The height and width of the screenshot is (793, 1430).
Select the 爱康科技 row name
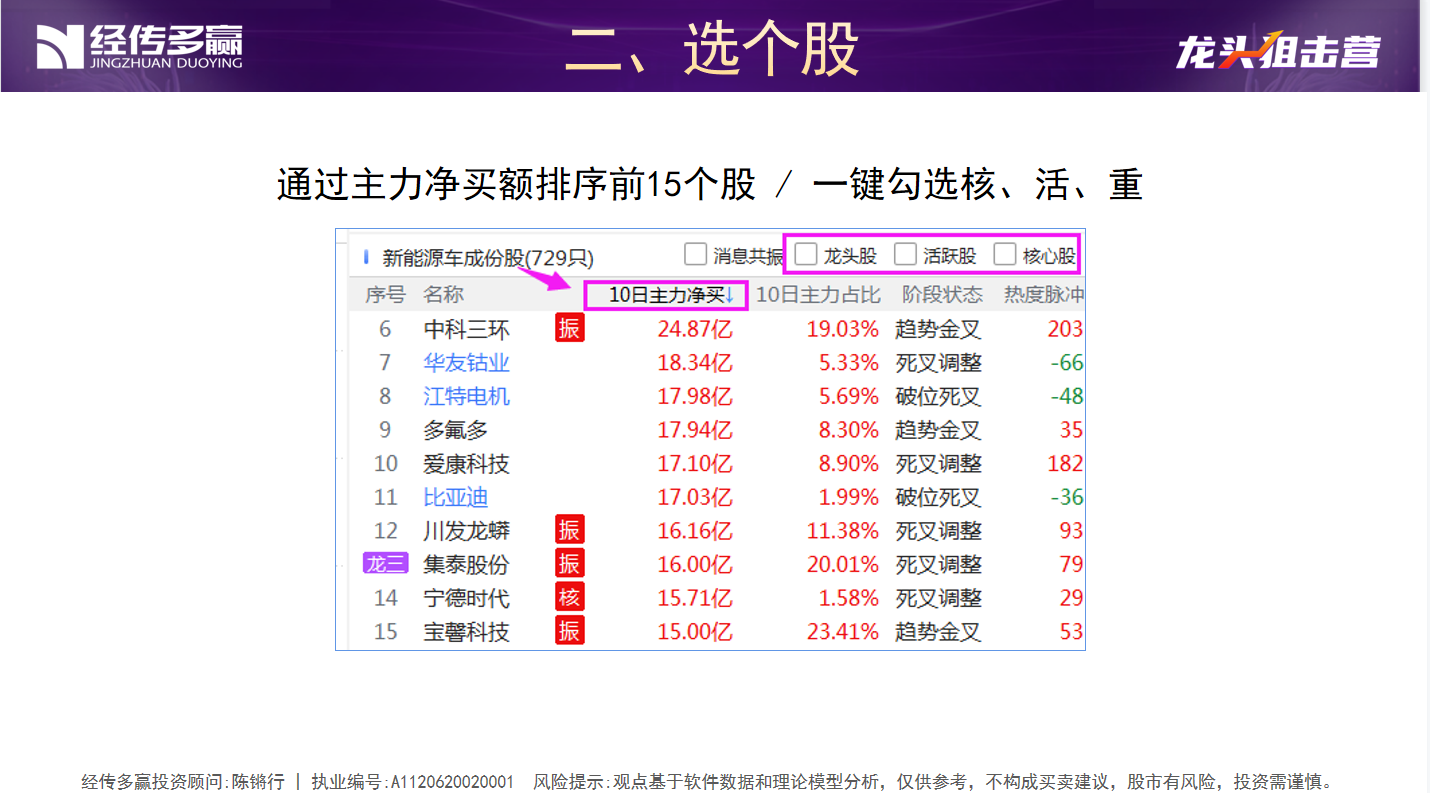pyautogui.click(x=466, y=464)
